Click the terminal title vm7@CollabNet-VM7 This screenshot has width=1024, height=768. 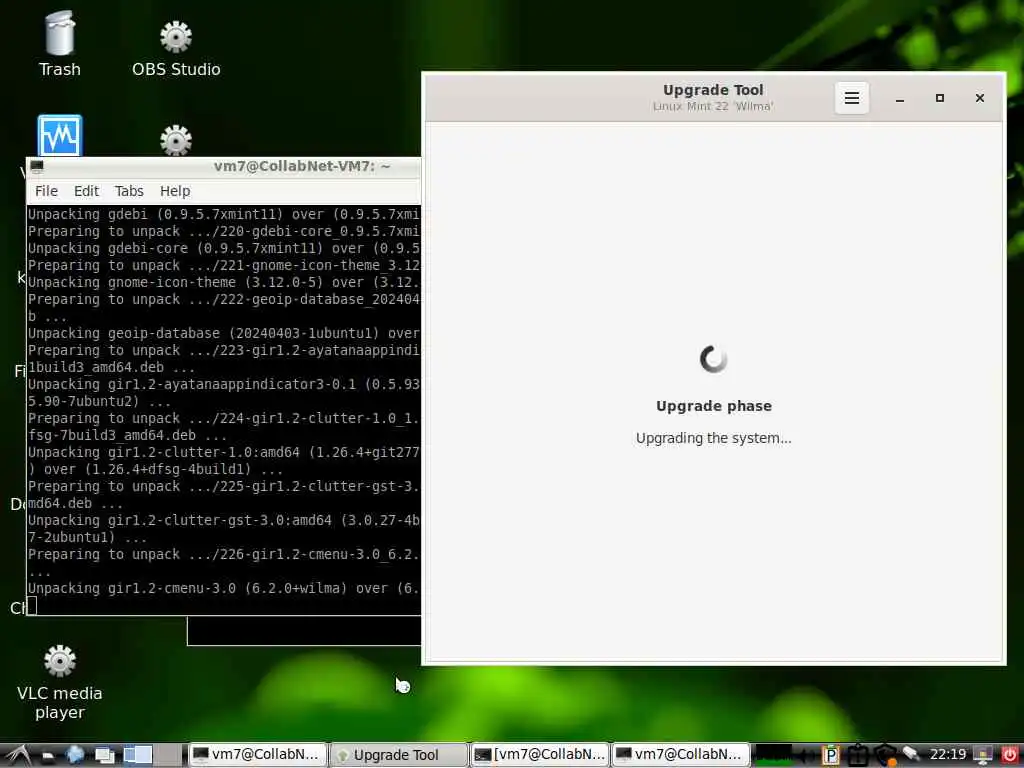302,166
